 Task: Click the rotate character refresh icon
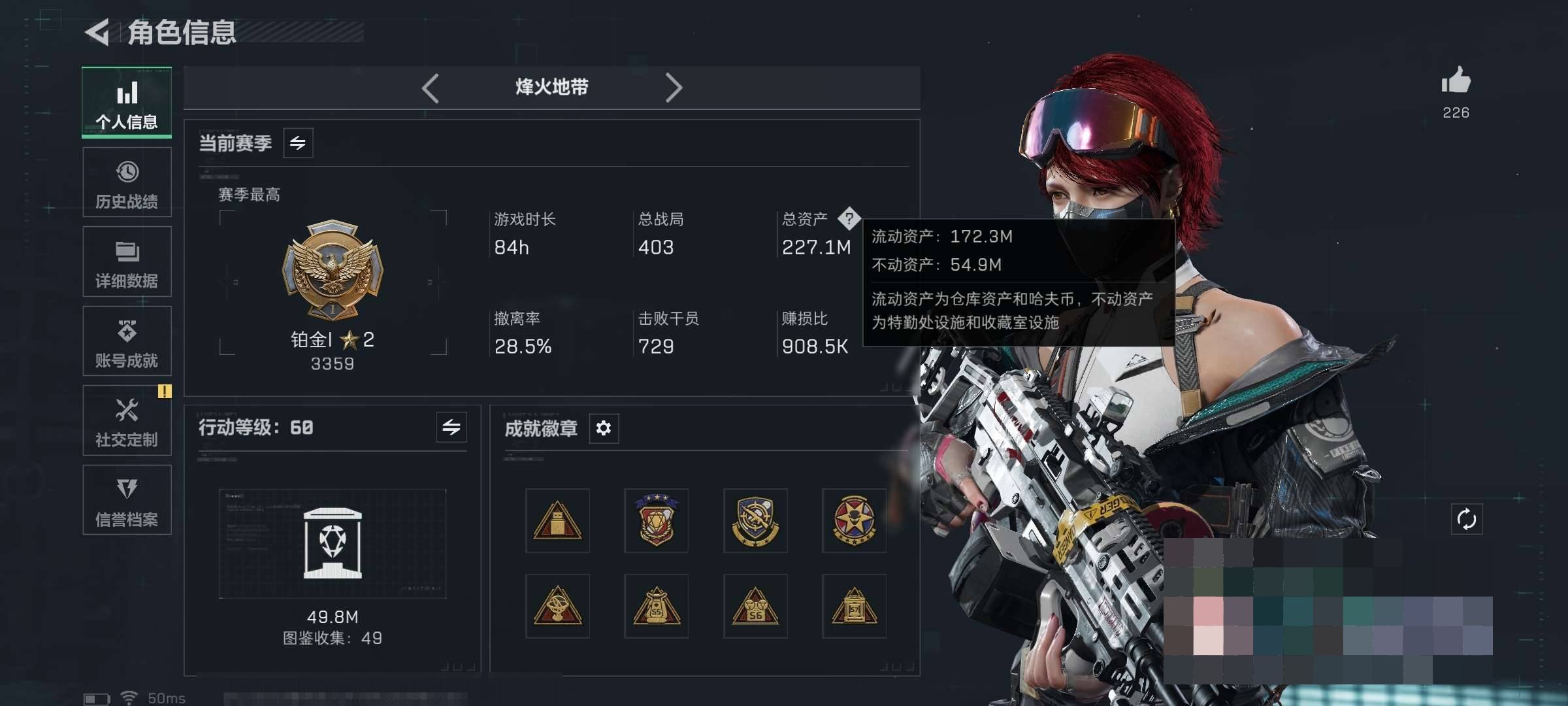tap(1467, 520)
